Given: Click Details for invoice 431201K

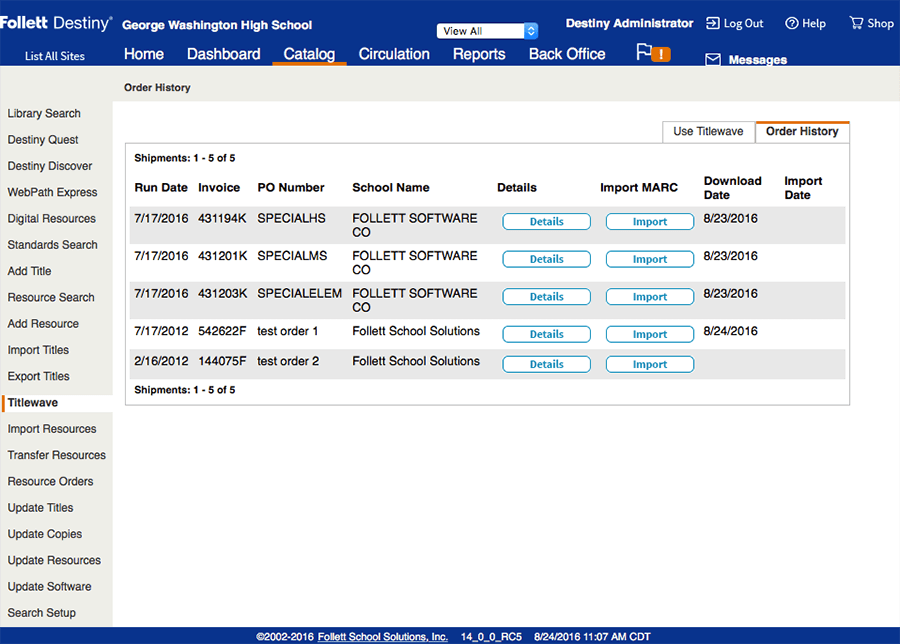Looking at the screenshot, I should click(546, 259).
